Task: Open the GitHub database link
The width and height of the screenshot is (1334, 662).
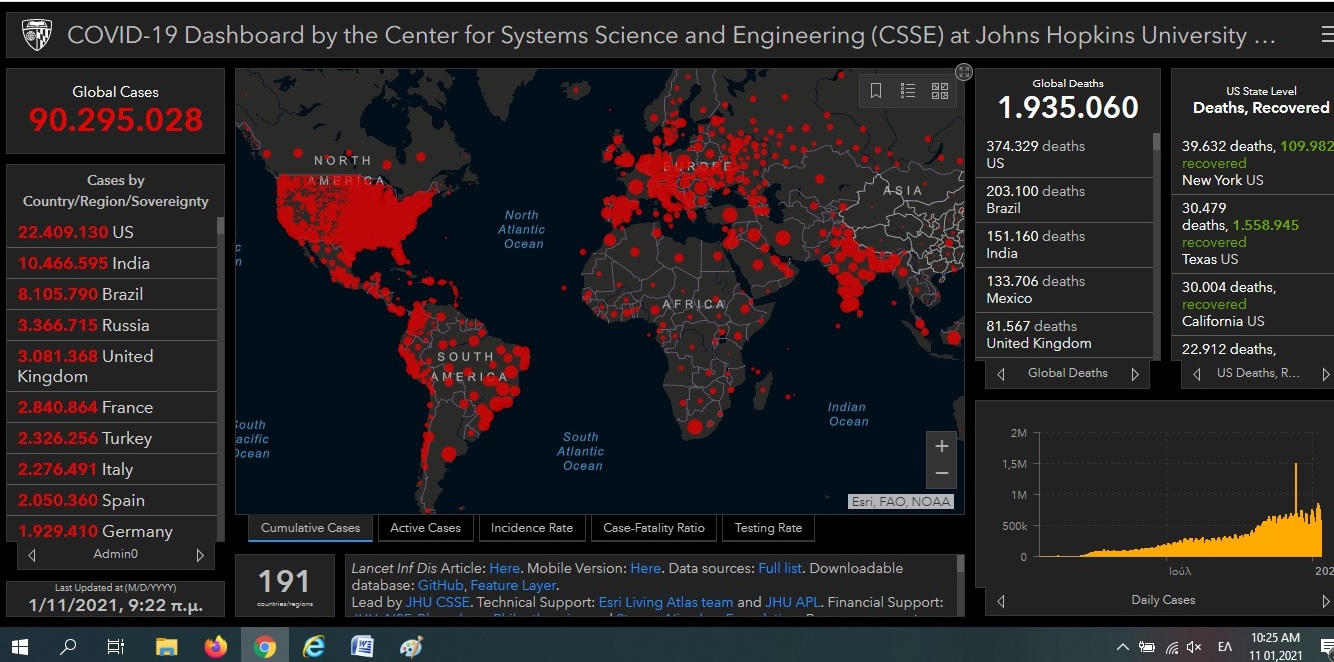Action: point(440,585)
